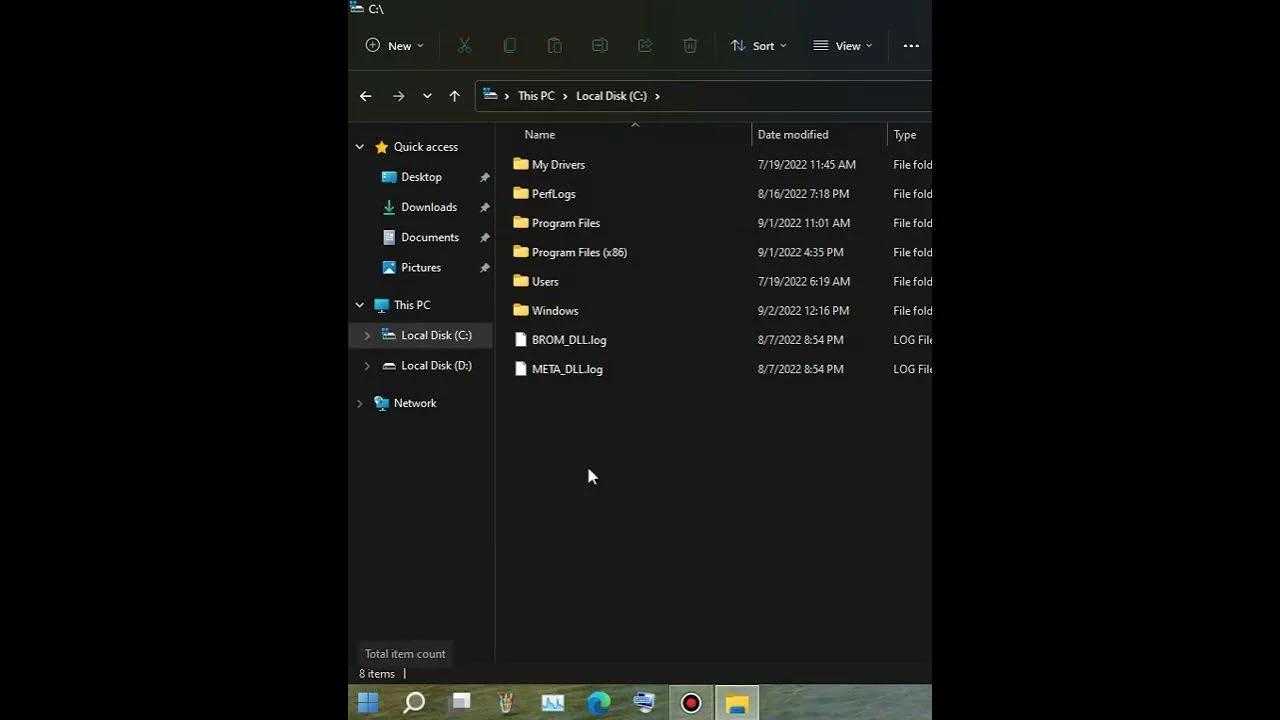Open the Windows folder
The height and width of the screenshot is (720, 1280).
click(x=556, y=310)
